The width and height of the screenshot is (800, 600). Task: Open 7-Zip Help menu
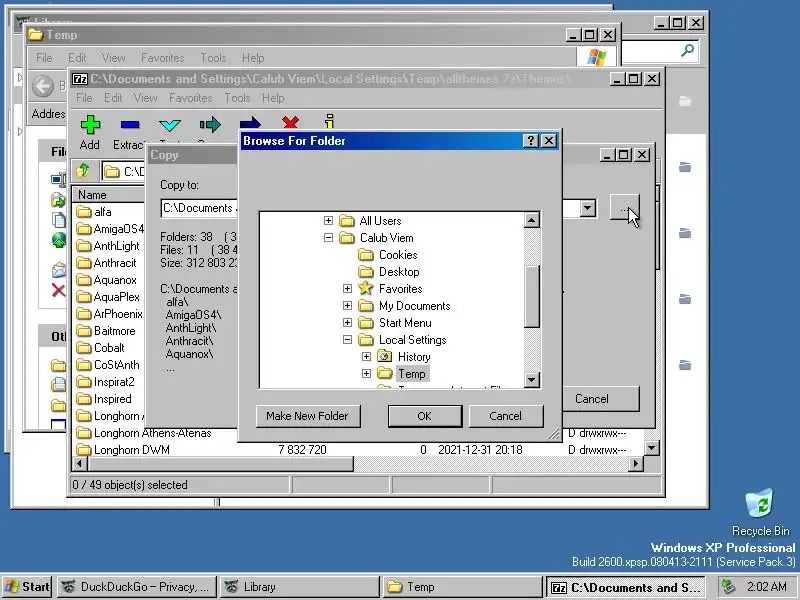pos(273,98)
